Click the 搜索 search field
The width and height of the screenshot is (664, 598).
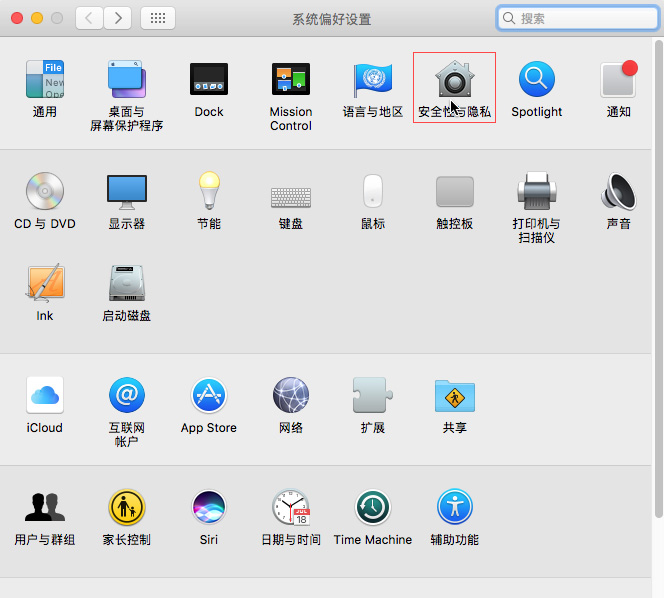pyautogui.click(x=578, y=18)
